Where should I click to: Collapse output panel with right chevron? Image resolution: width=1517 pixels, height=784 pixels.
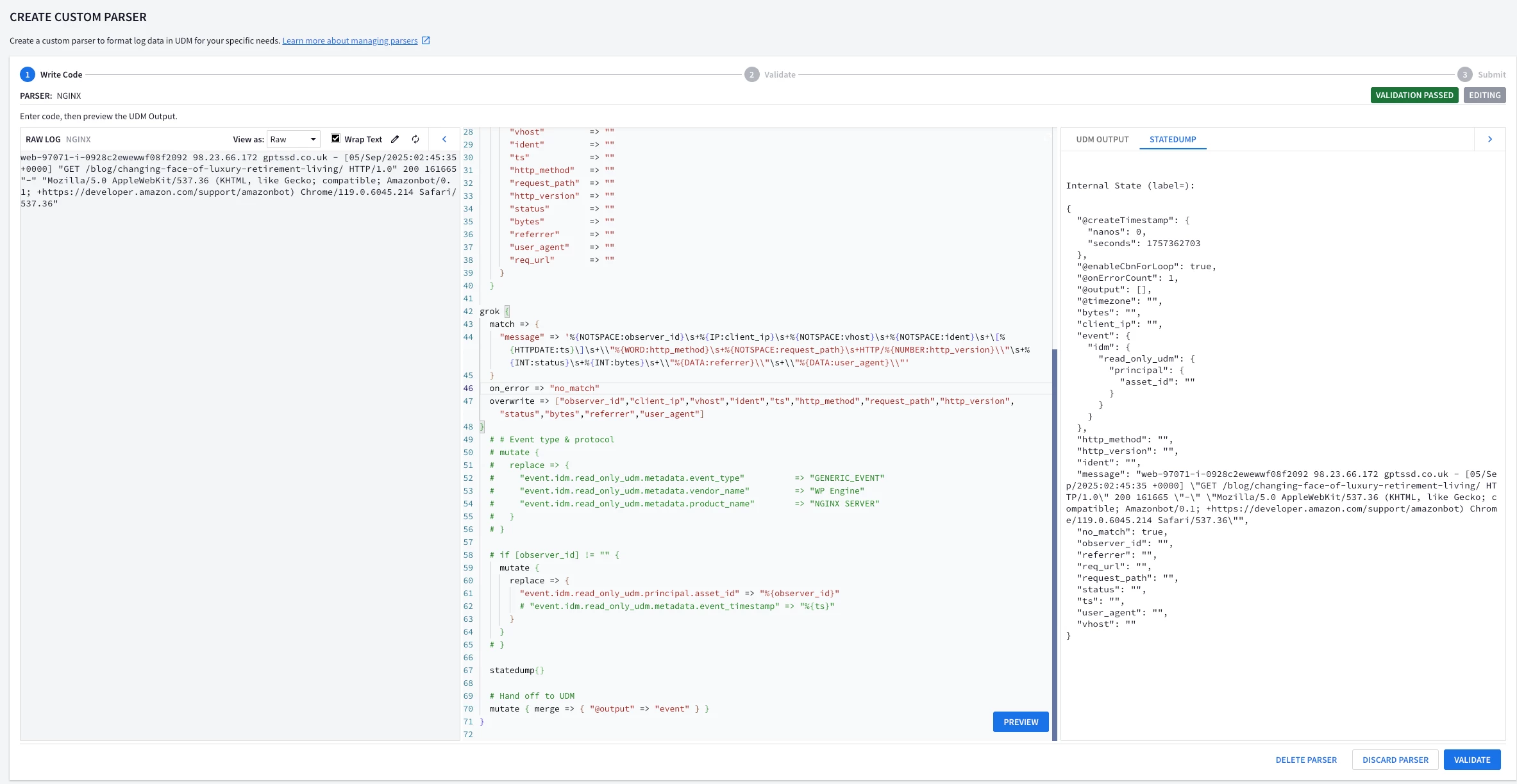click(1490, 139)
